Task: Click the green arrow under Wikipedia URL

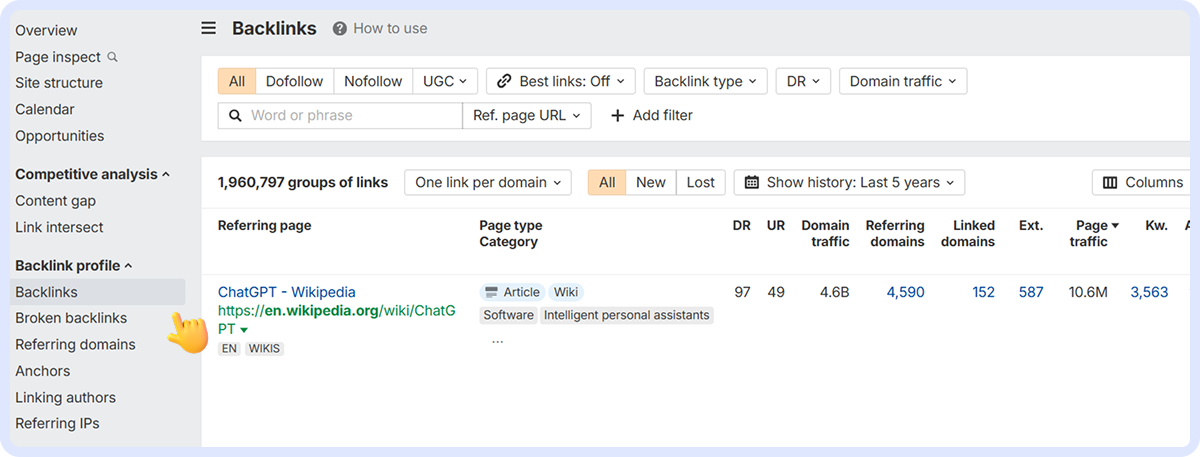Action: pyautogui.click(x=244, y=329)
